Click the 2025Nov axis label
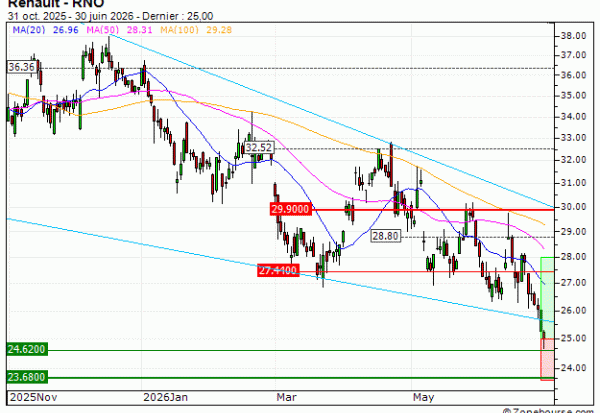The width and height of the screenshot is (600, 413). [33, 397]
